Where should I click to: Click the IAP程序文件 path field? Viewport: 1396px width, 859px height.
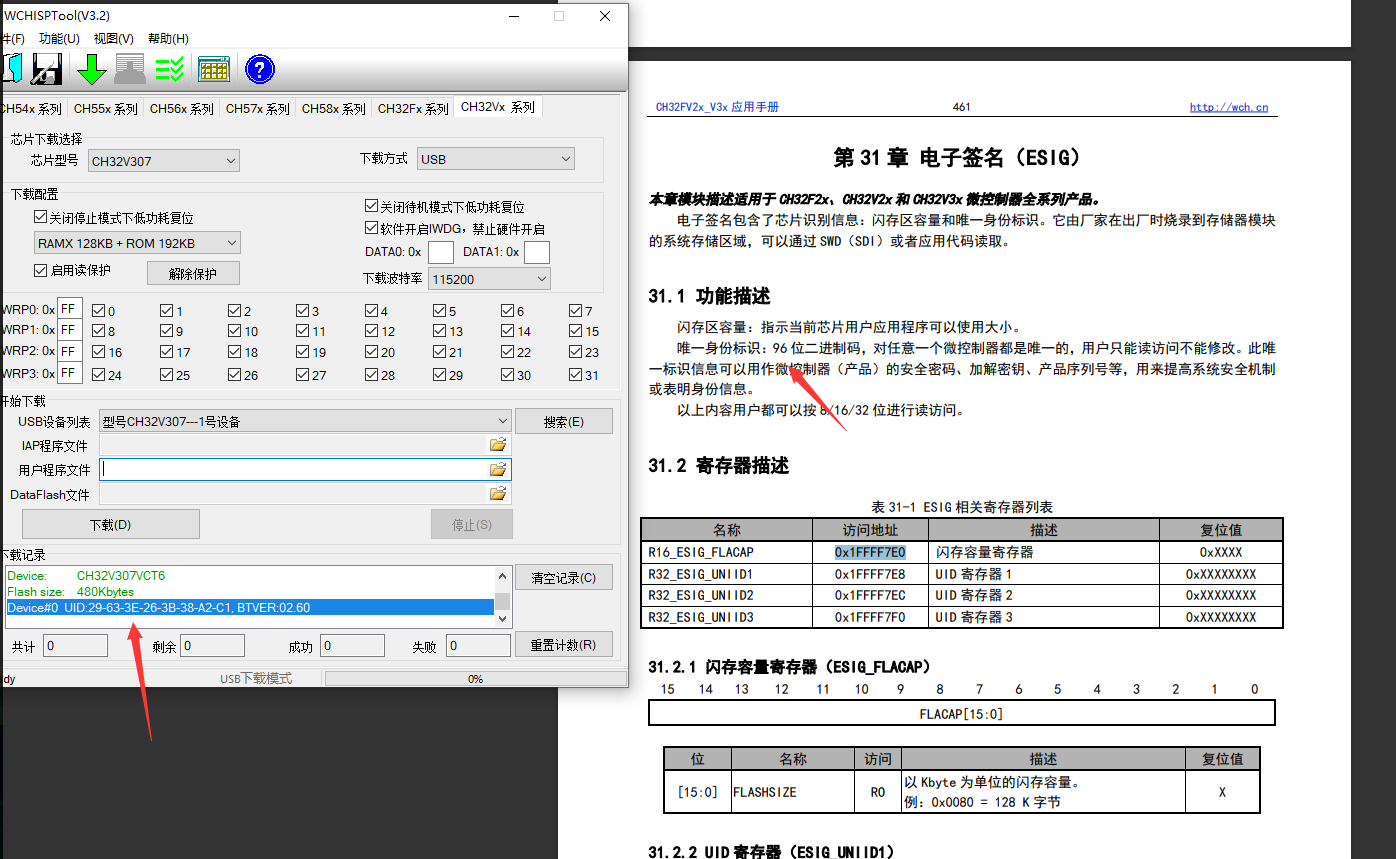[293, 445]
